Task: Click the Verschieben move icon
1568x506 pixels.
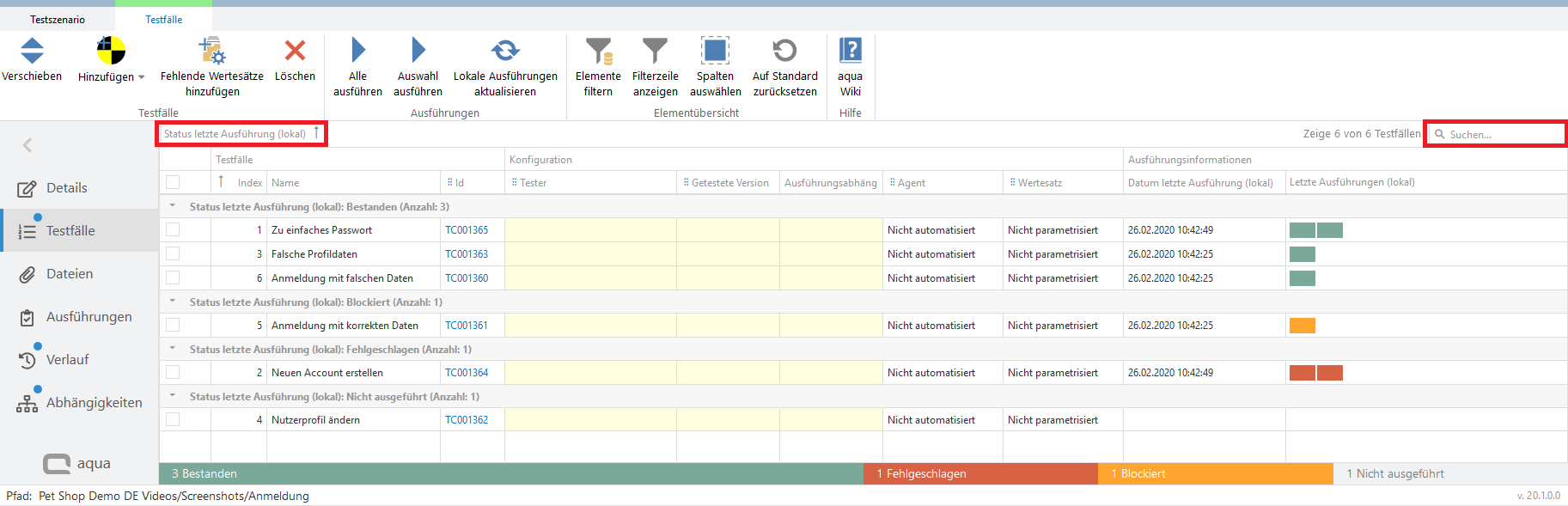Action: (x=32, y=52)
